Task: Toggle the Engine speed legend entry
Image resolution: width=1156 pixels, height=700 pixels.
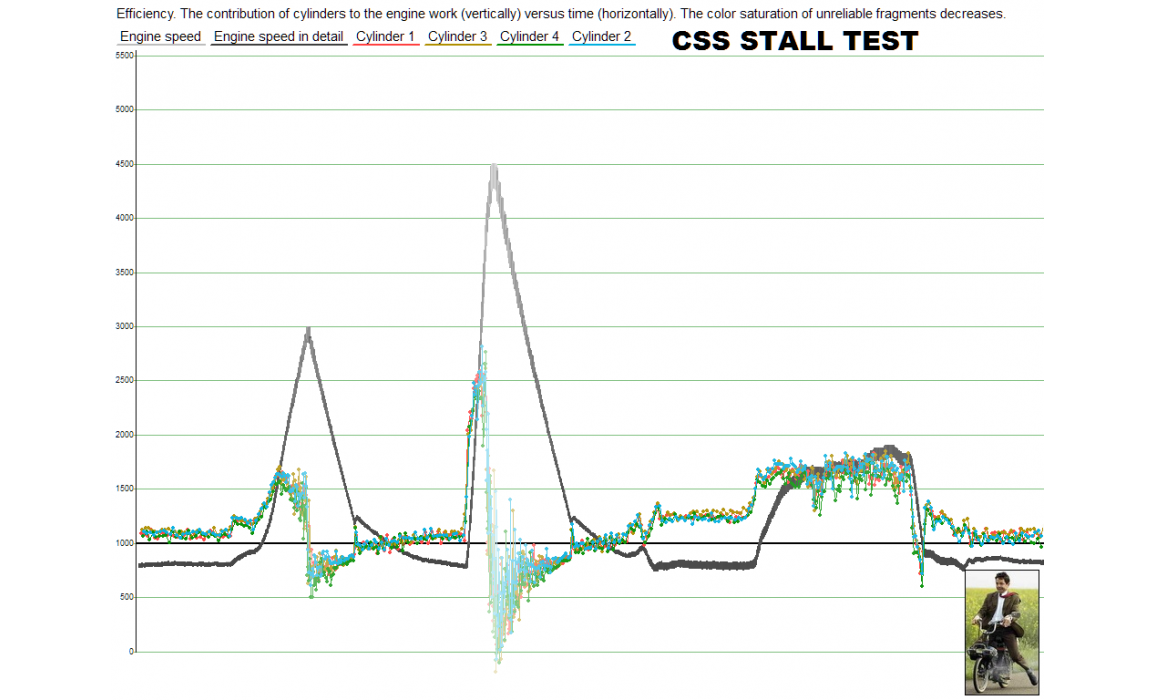Action: point(160,37)
